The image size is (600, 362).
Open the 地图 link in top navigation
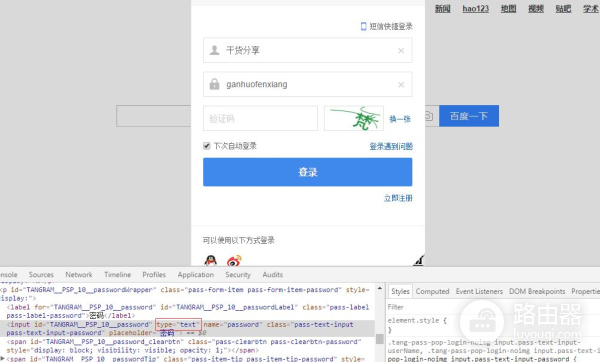click(x=509, y=8)
